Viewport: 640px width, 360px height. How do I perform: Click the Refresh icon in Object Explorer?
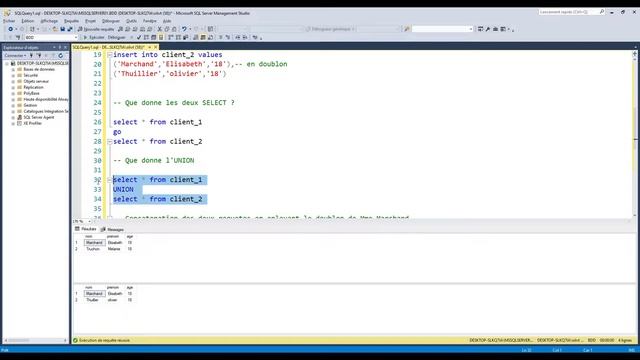60,56
